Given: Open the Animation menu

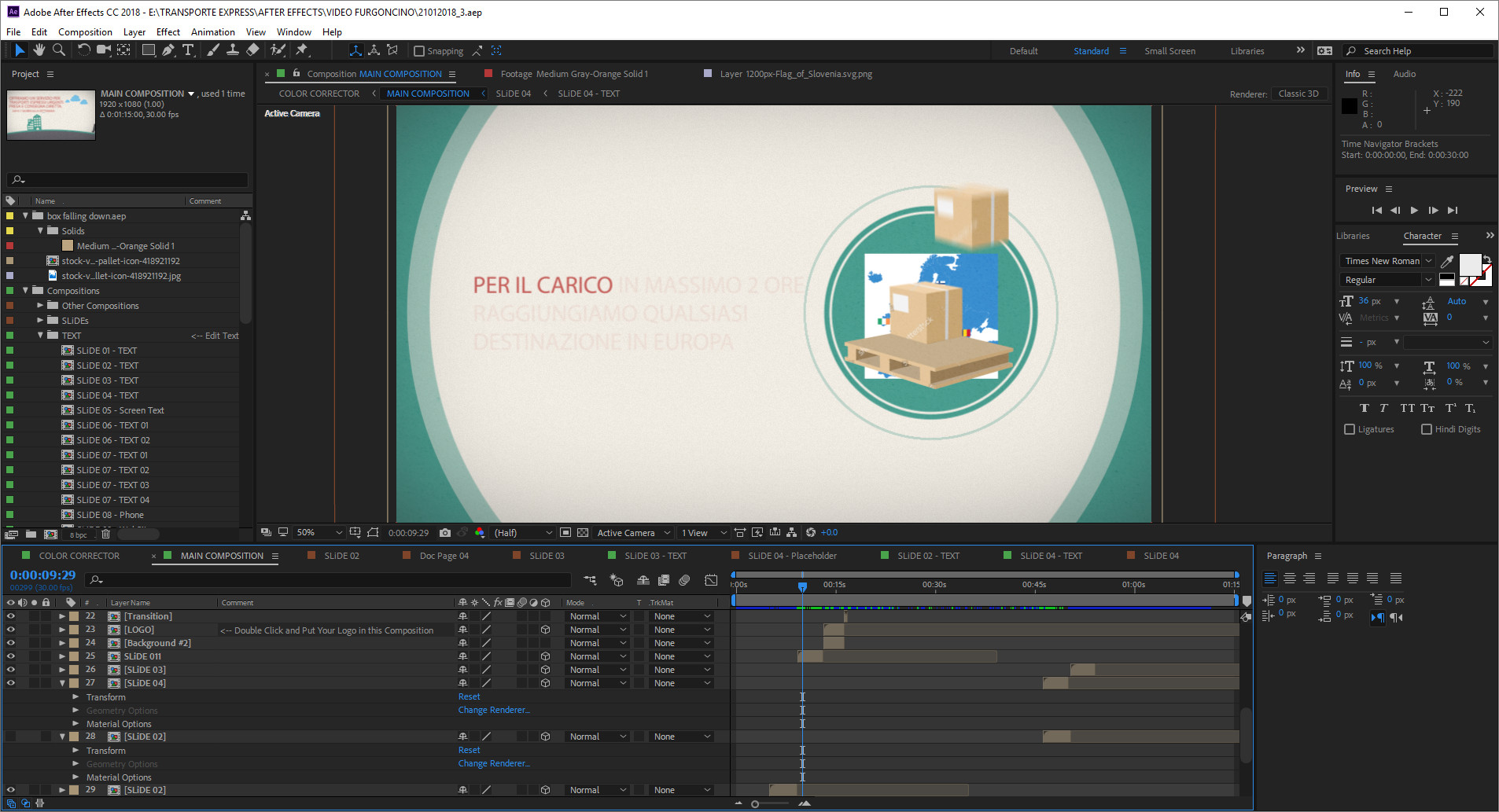Looking at the screenshot, I should click(213, 32).
